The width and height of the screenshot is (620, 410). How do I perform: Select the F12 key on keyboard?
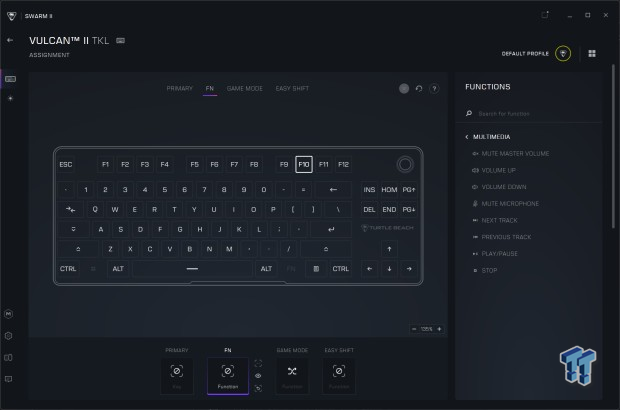343,164
